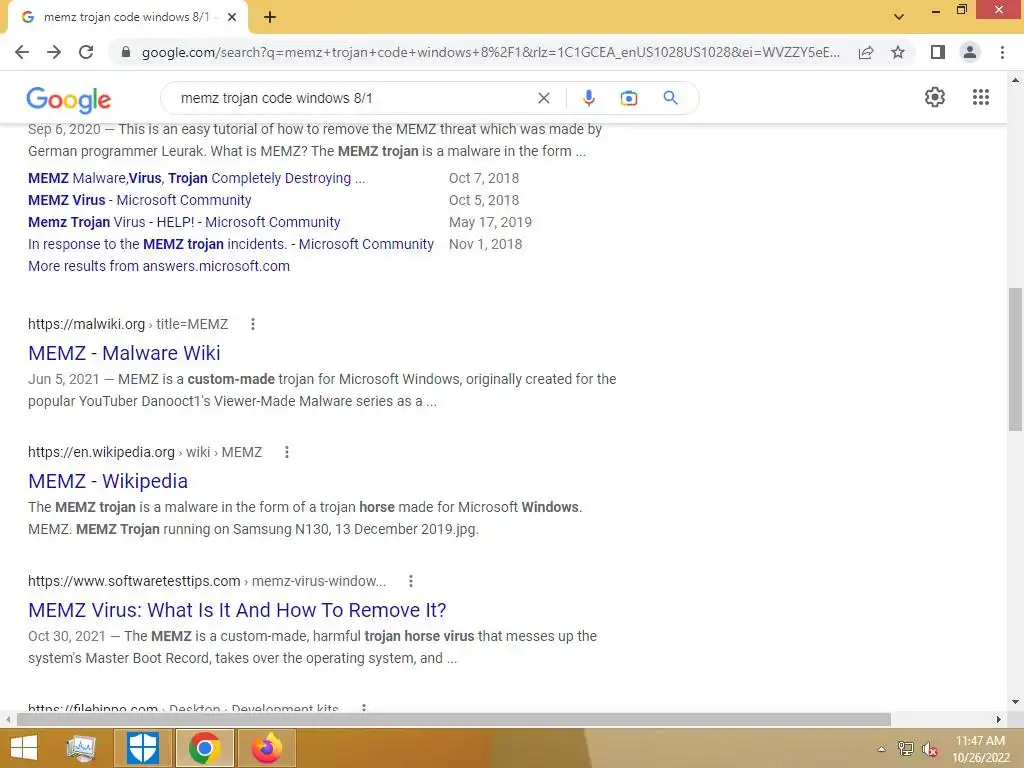This screenshot has height=768, width=1024.
Task: Open the muted volume tray icon
Action: tap(930, 749)
